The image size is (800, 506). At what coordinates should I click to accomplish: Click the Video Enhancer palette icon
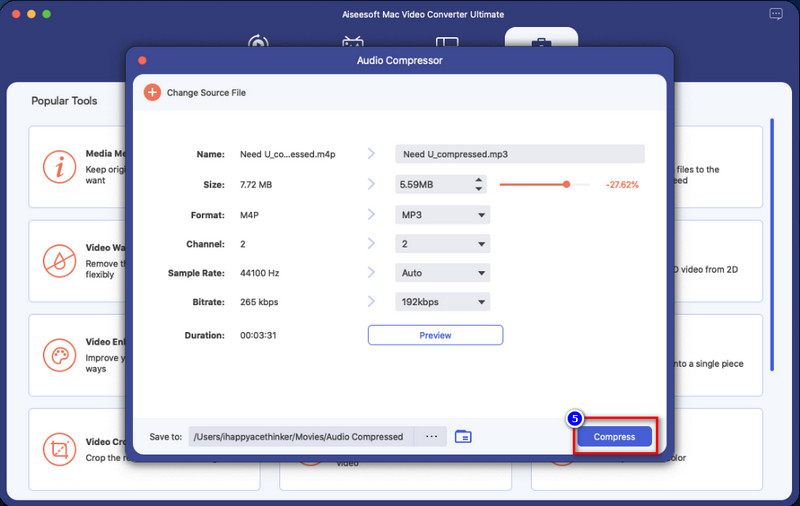pos(60,355)
